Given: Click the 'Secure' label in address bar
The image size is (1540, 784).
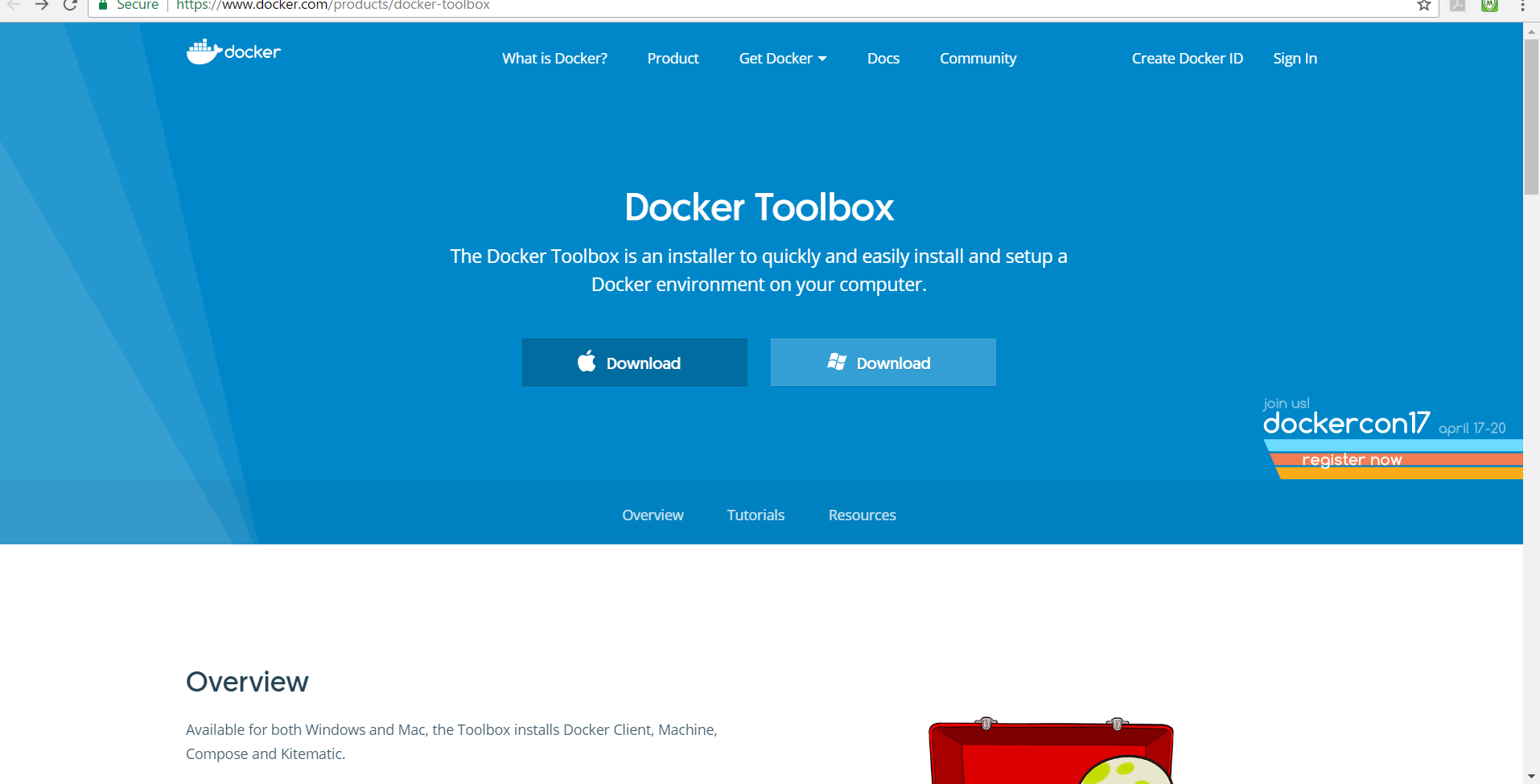Looking at the screenshot, I should pyautogui.click(x=138, y=6).
